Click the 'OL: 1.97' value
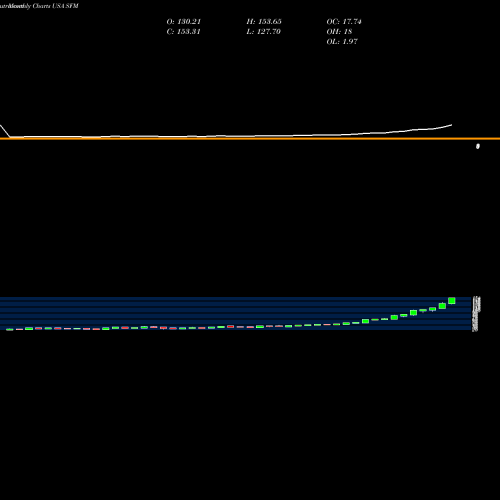 [342, 42]
